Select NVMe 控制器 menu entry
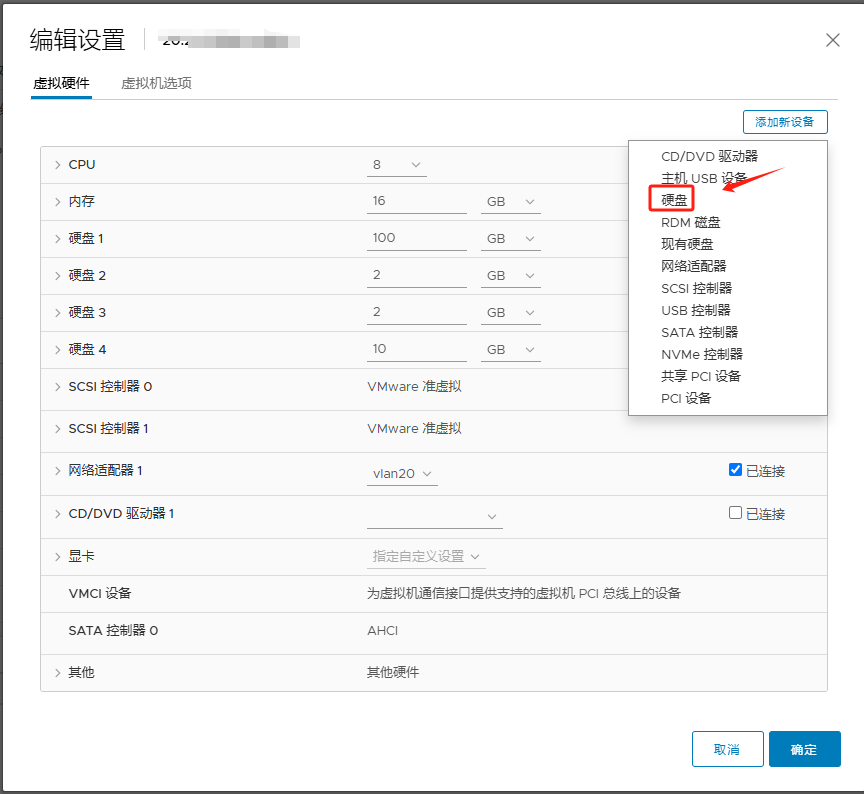This screenshot has height=794, width=864. (702, 354)
